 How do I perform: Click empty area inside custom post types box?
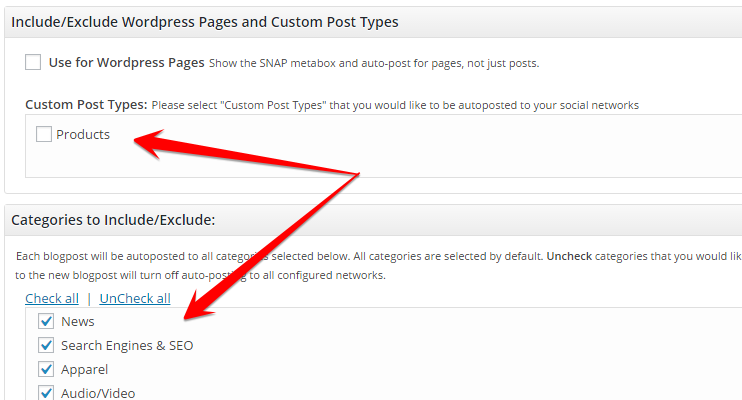click(x=426, y=151)
